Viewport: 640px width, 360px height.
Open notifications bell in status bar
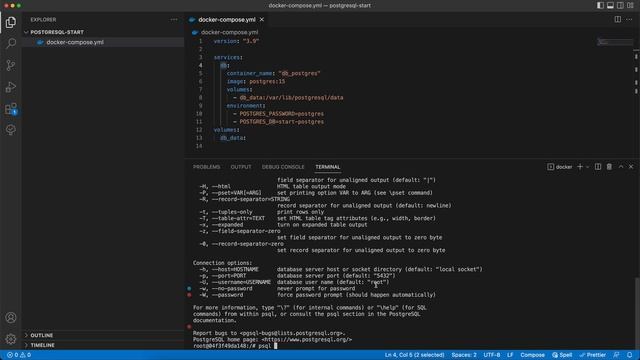[629, 355]
